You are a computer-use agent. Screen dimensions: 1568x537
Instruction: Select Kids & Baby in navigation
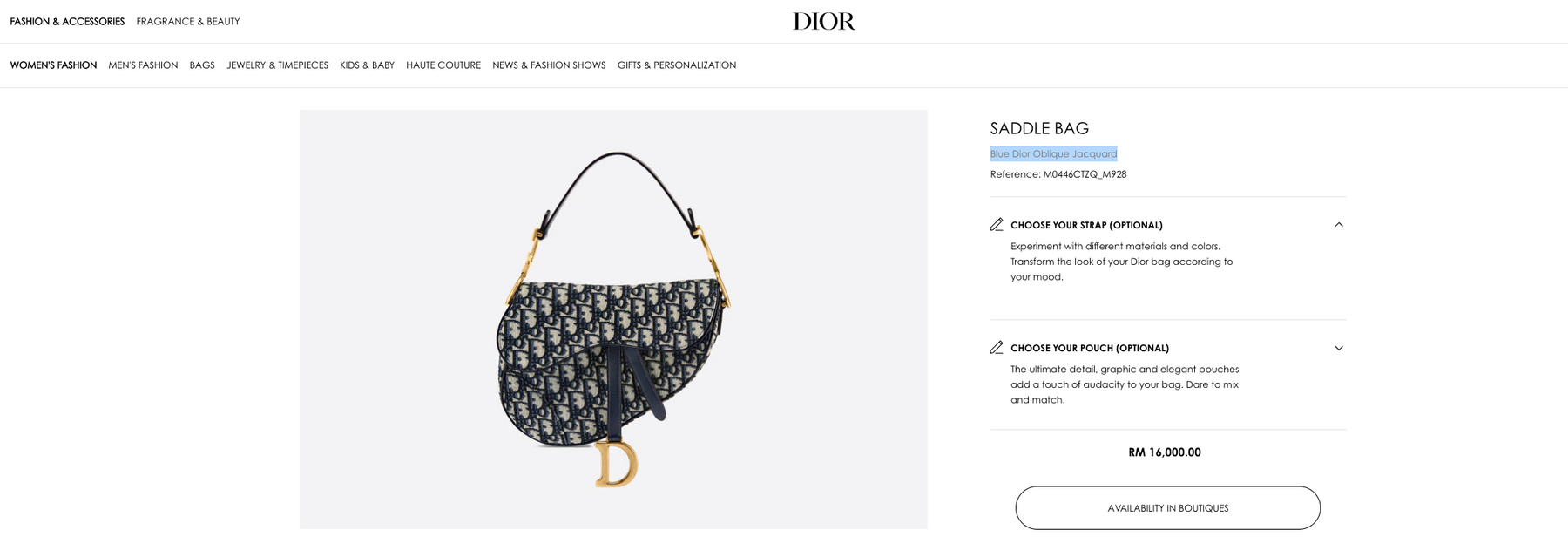(x=367, y=65)
